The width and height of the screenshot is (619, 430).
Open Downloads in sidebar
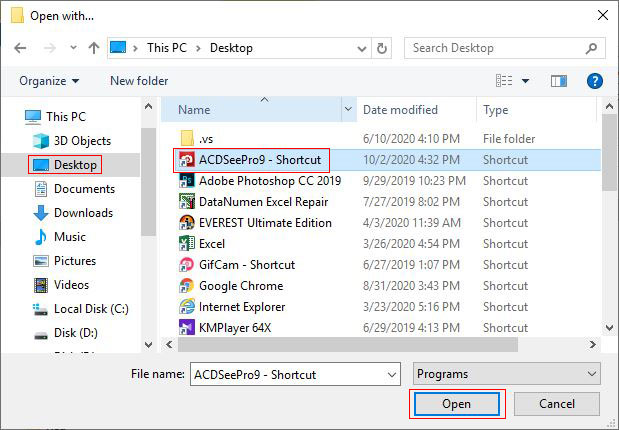[x=73, y=213]
